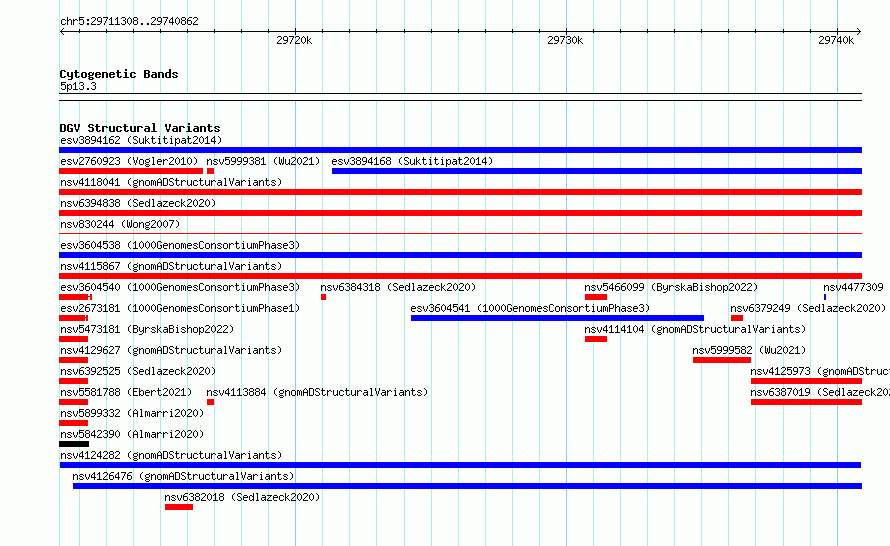This screenshot has height=546, width=890.
Task: Select the thin red line under nsv830244
Action: [460, 234]
